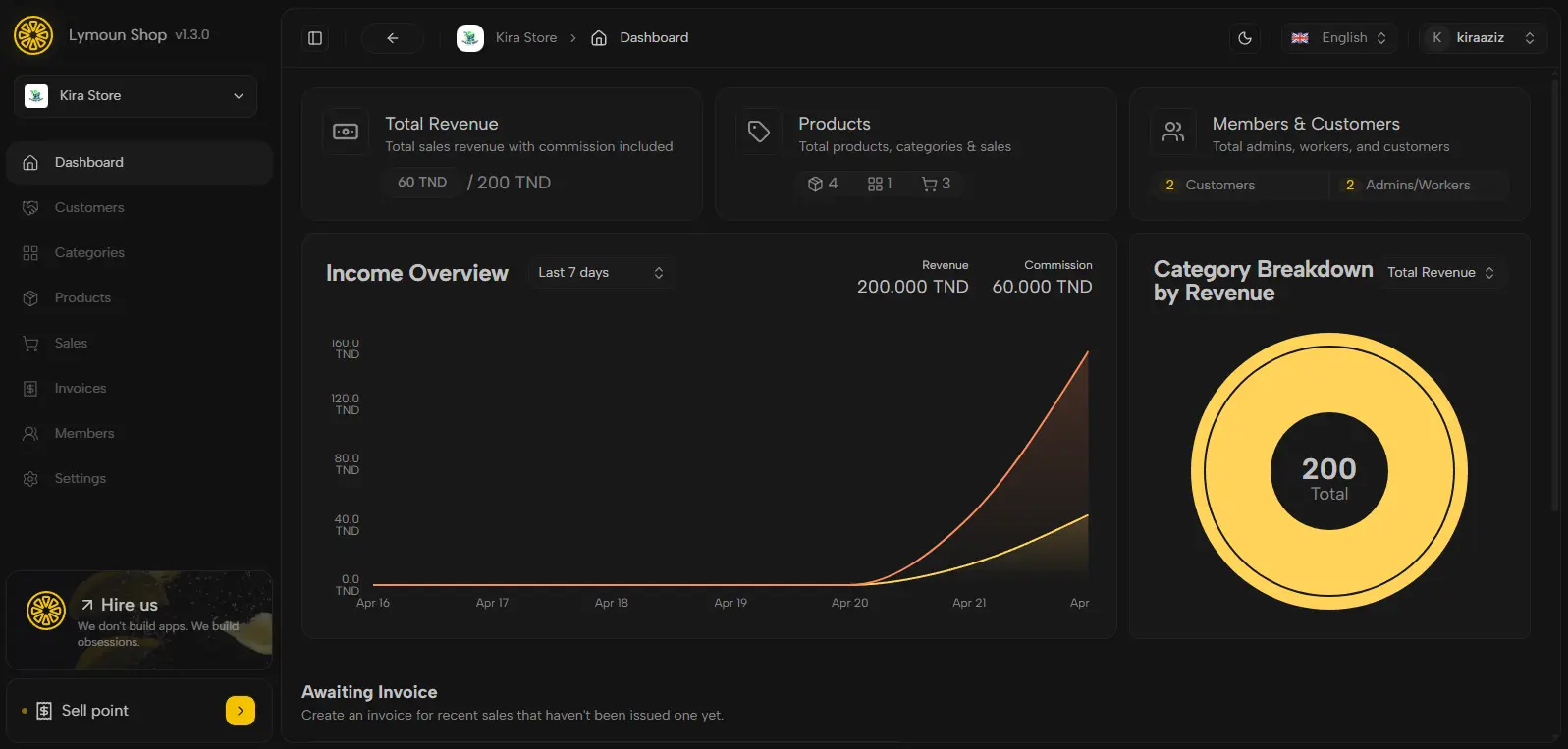Image resolution: width=1568 pixels, height=749 pixels.
Task: Toggle dark mode moon icon
Action: click(x=1245, y=38)
